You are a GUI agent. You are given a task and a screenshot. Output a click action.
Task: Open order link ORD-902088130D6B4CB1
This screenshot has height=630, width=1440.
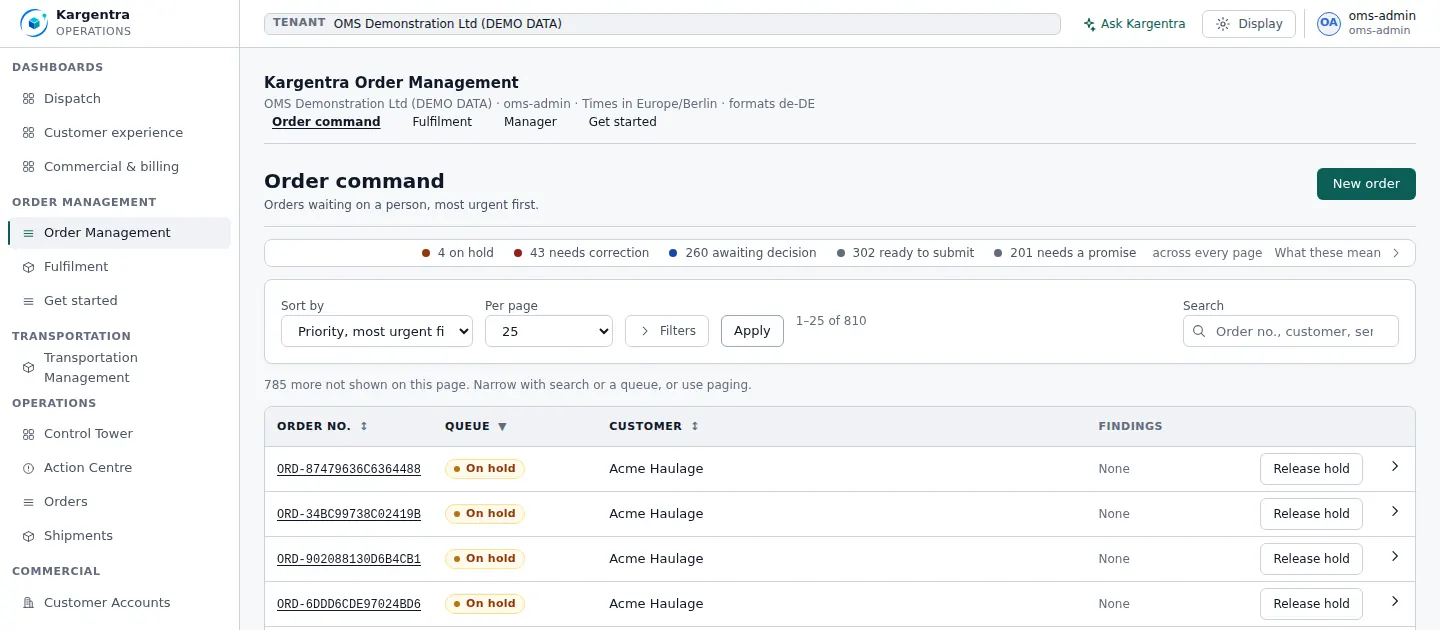click(349, 559)
